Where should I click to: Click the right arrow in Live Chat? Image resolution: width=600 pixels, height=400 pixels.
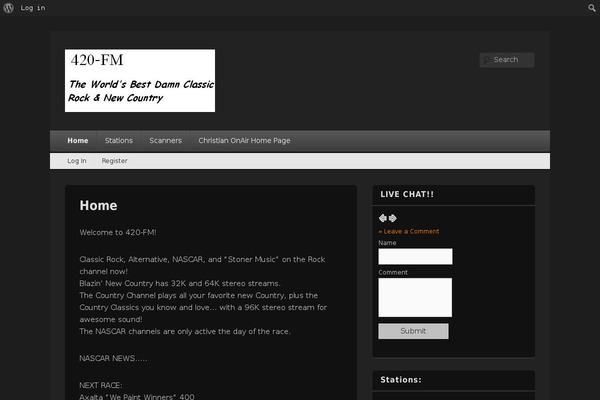pos(393,218)
